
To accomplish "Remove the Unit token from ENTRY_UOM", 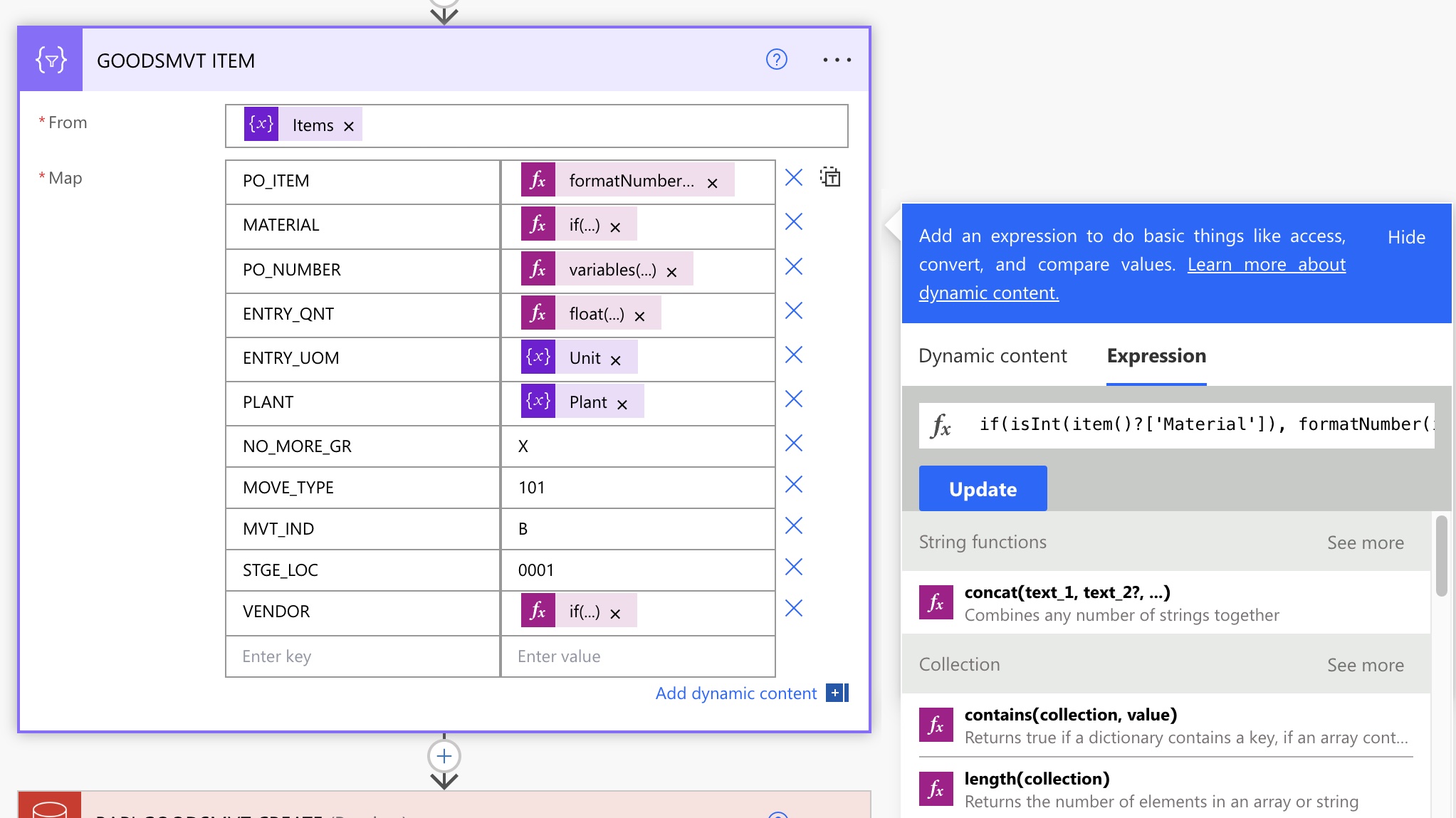I will click(616, 361).
